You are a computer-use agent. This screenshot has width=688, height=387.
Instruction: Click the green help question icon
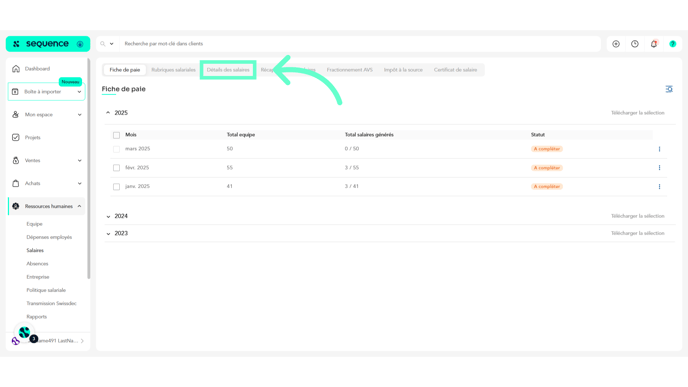pyautogui.click(x=673, y=44)
